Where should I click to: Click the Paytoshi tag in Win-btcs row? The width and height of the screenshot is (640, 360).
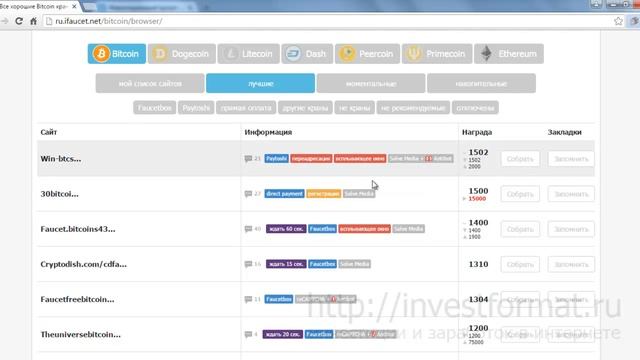click(276, 158)
